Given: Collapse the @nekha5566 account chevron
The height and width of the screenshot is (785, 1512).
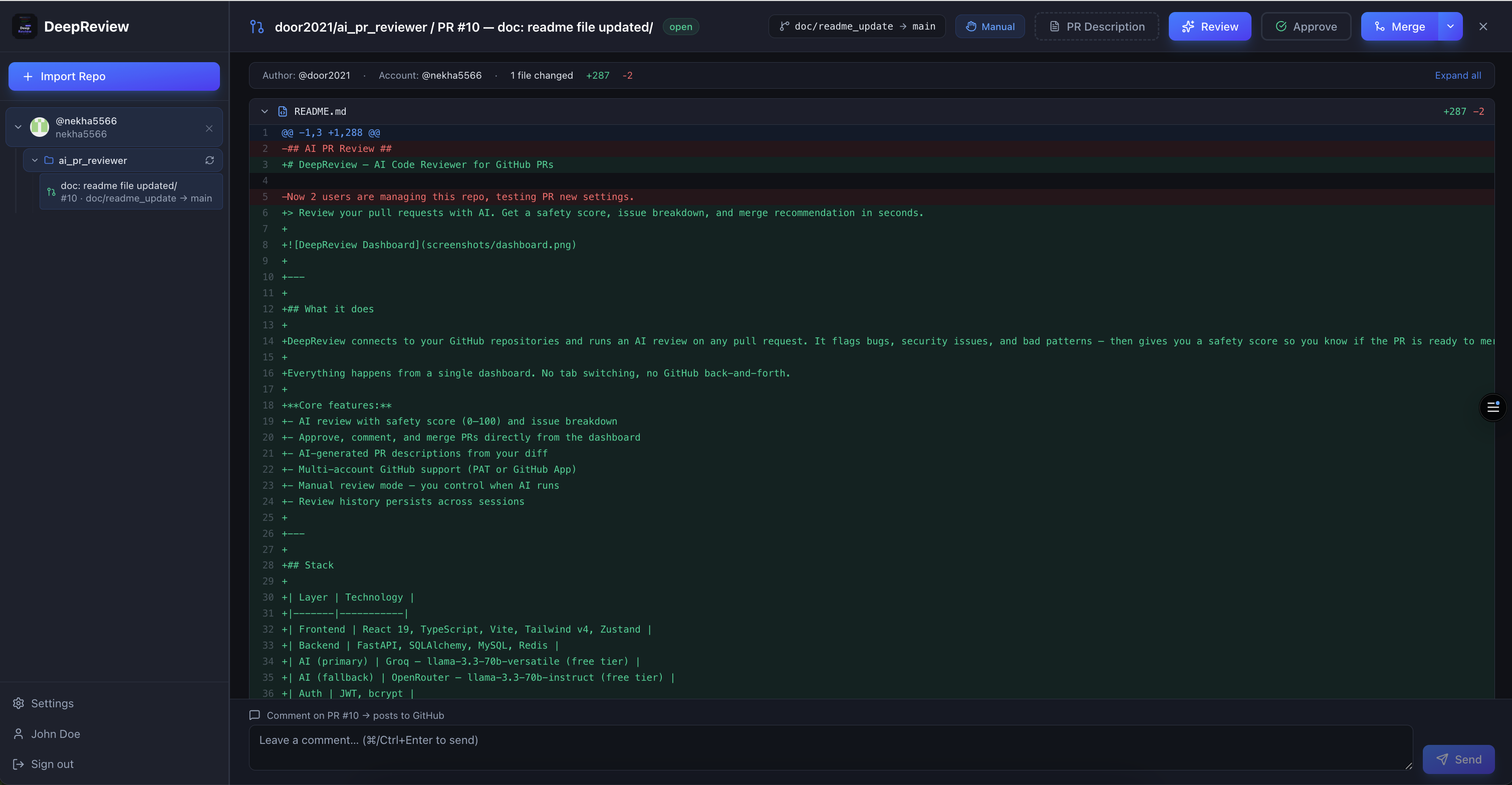Looking at the screenshot, I should (18, 127).
